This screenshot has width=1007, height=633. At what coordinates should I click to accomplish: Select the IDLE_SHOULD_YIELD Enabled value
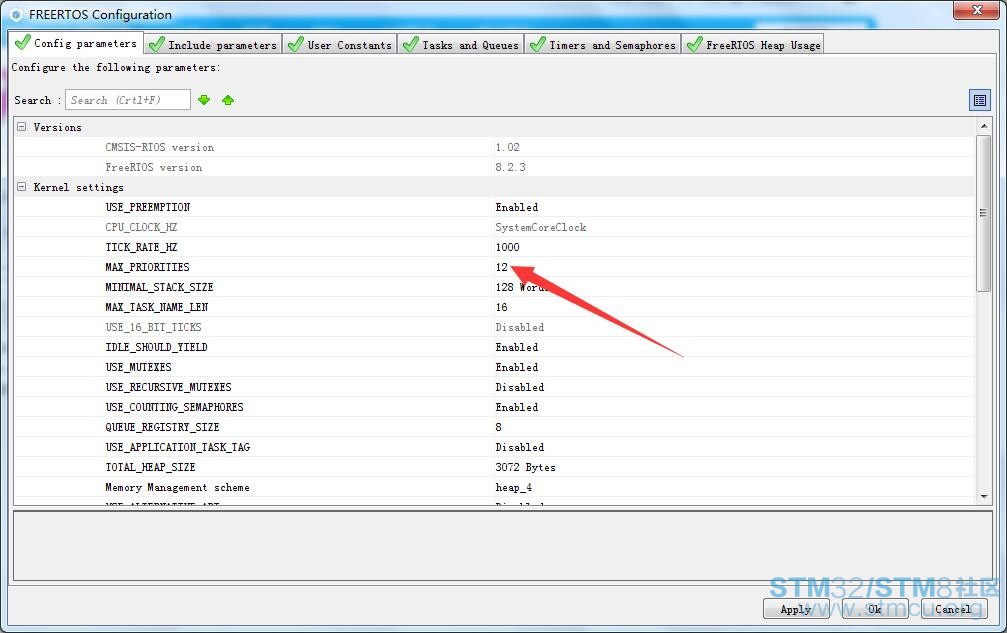[x=517, y=347]
